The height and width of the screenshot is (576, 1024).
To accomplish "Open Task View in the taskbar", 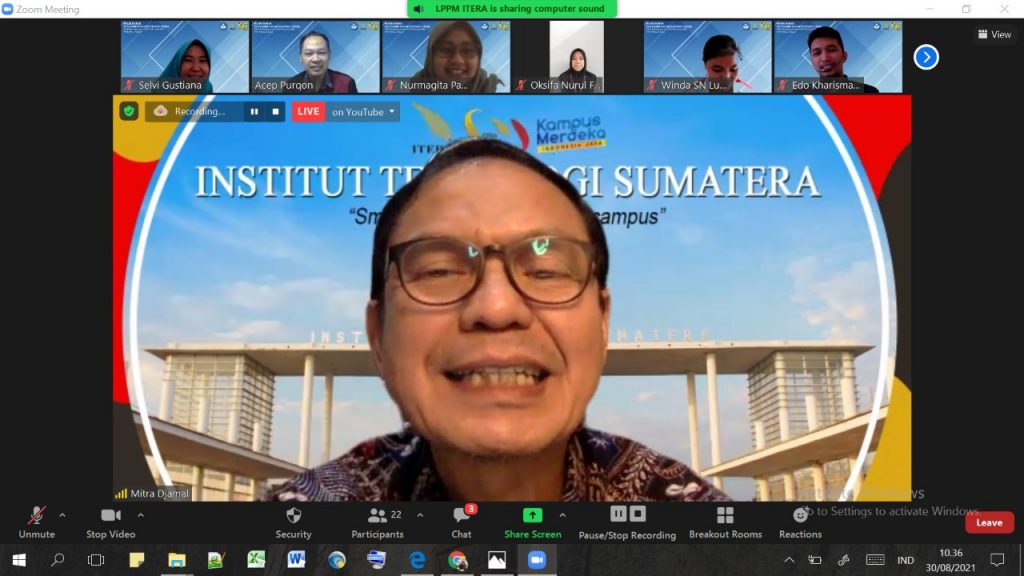I will (96, 560).
